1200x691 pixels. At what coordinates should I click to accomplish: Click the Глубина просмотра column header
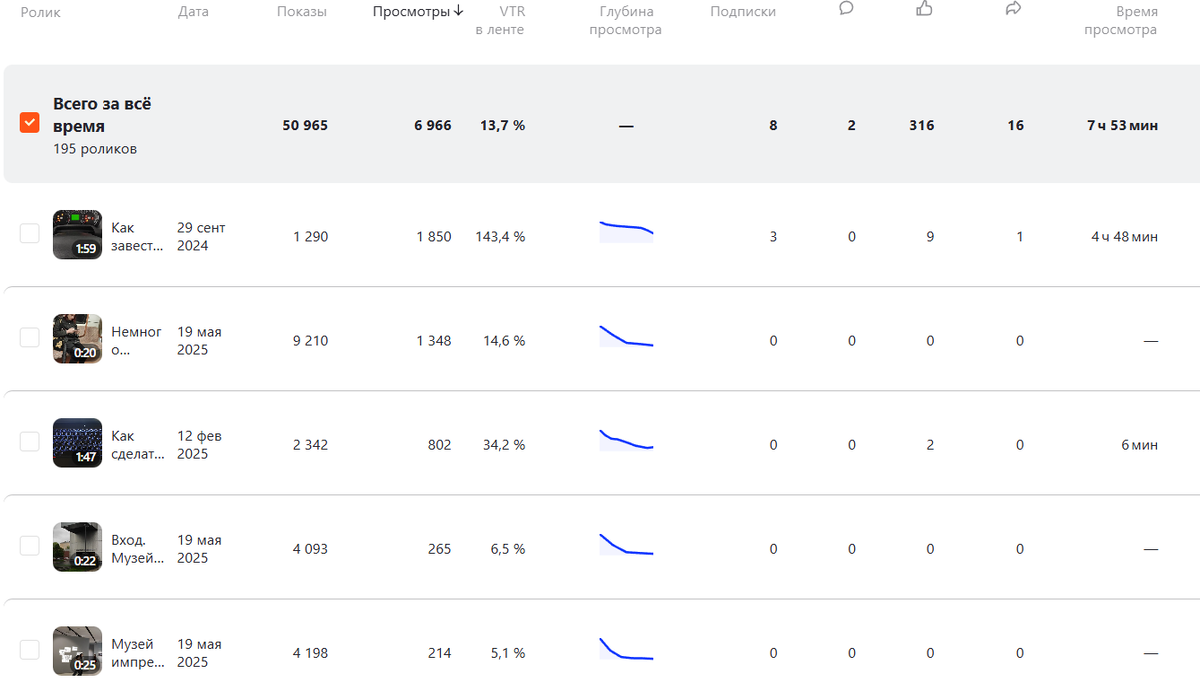tap(626, 21)
